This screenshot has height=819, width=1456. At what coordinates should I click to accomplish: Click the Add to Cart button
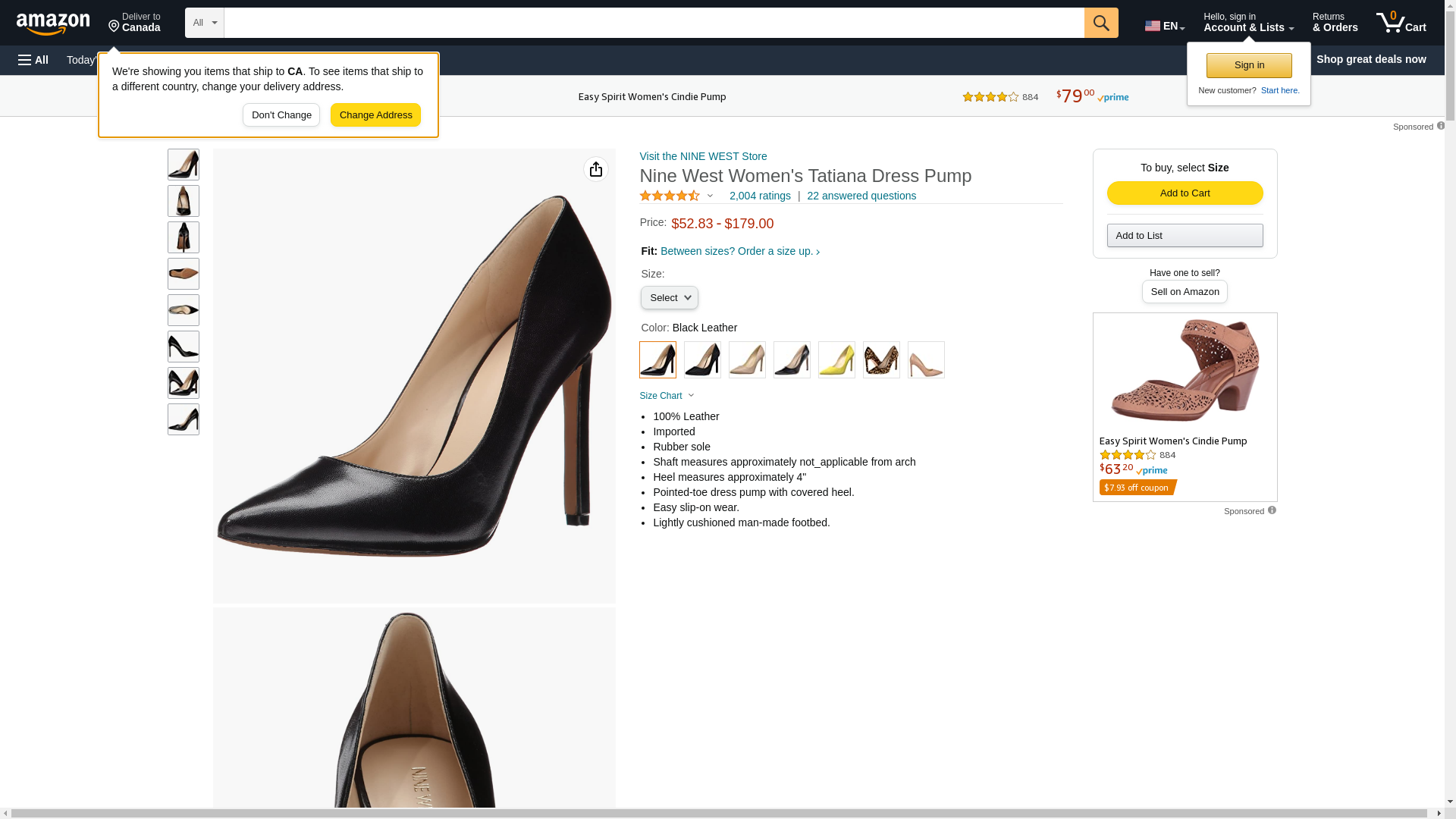click(x=1185, y=193)
